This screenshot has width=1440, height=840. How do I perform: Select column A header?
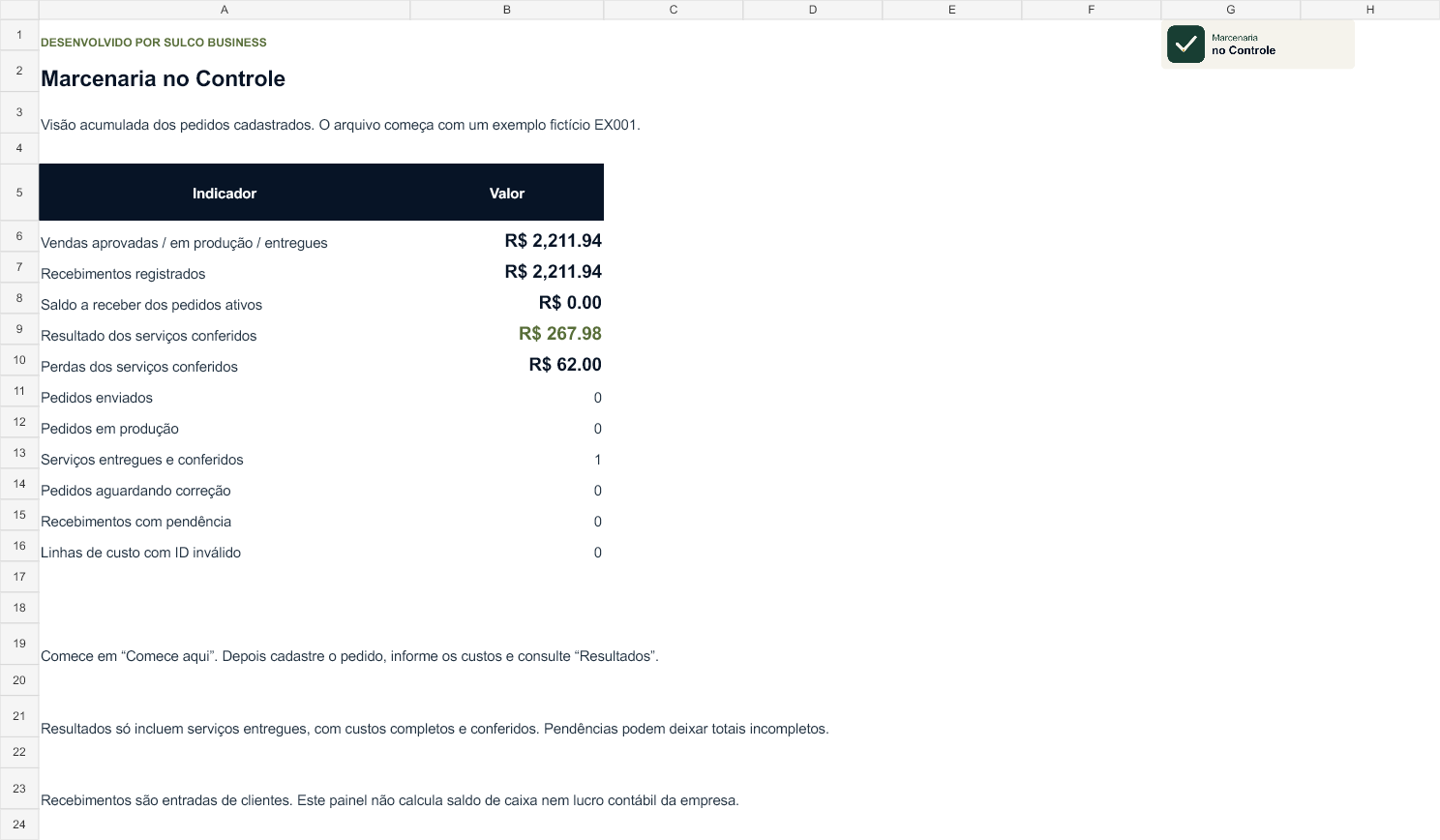point(225,10)
